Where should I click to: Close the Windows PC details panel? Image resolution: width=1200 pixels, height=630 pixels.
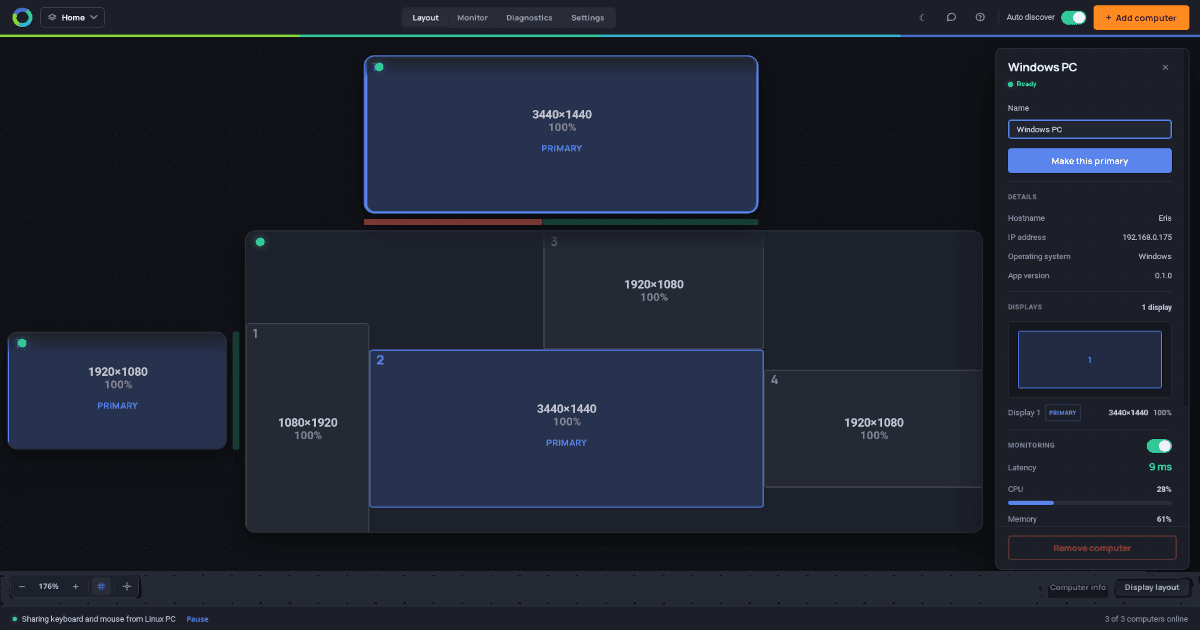click(x=1165, y=67)
